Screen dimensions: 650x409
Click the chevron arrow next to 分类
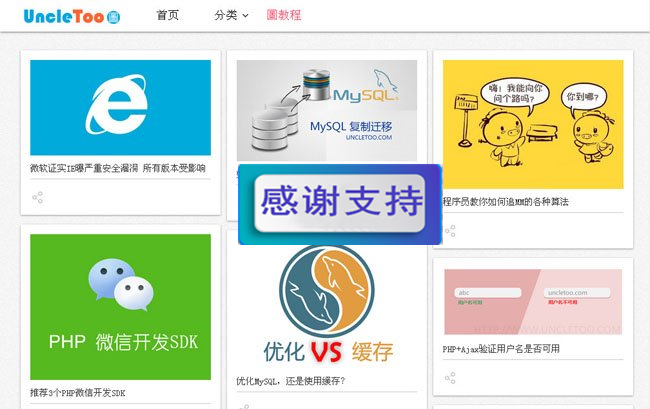point(245,16)
